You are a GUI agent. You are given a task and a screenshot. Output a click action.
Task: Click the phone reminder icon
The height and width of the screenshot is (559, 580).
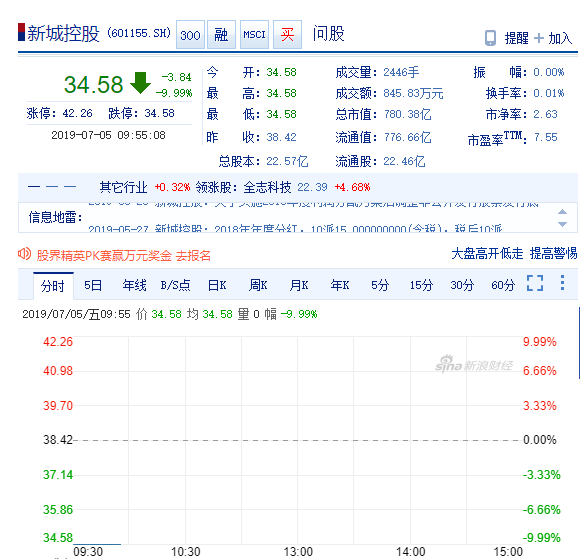coord(490,38)
